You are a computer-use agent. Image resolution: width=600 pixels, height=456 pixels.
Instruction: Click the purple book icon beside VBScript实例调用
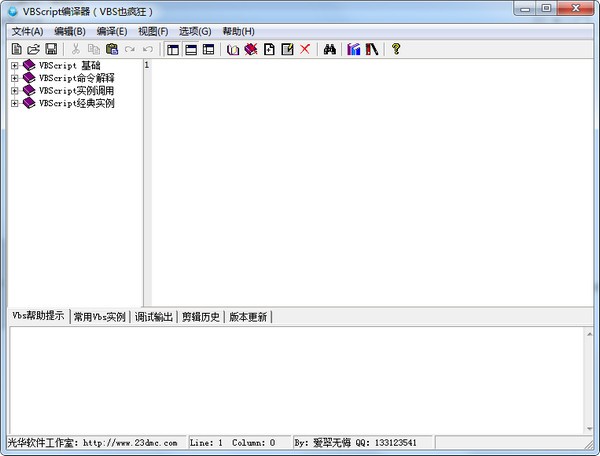(29, 91)
